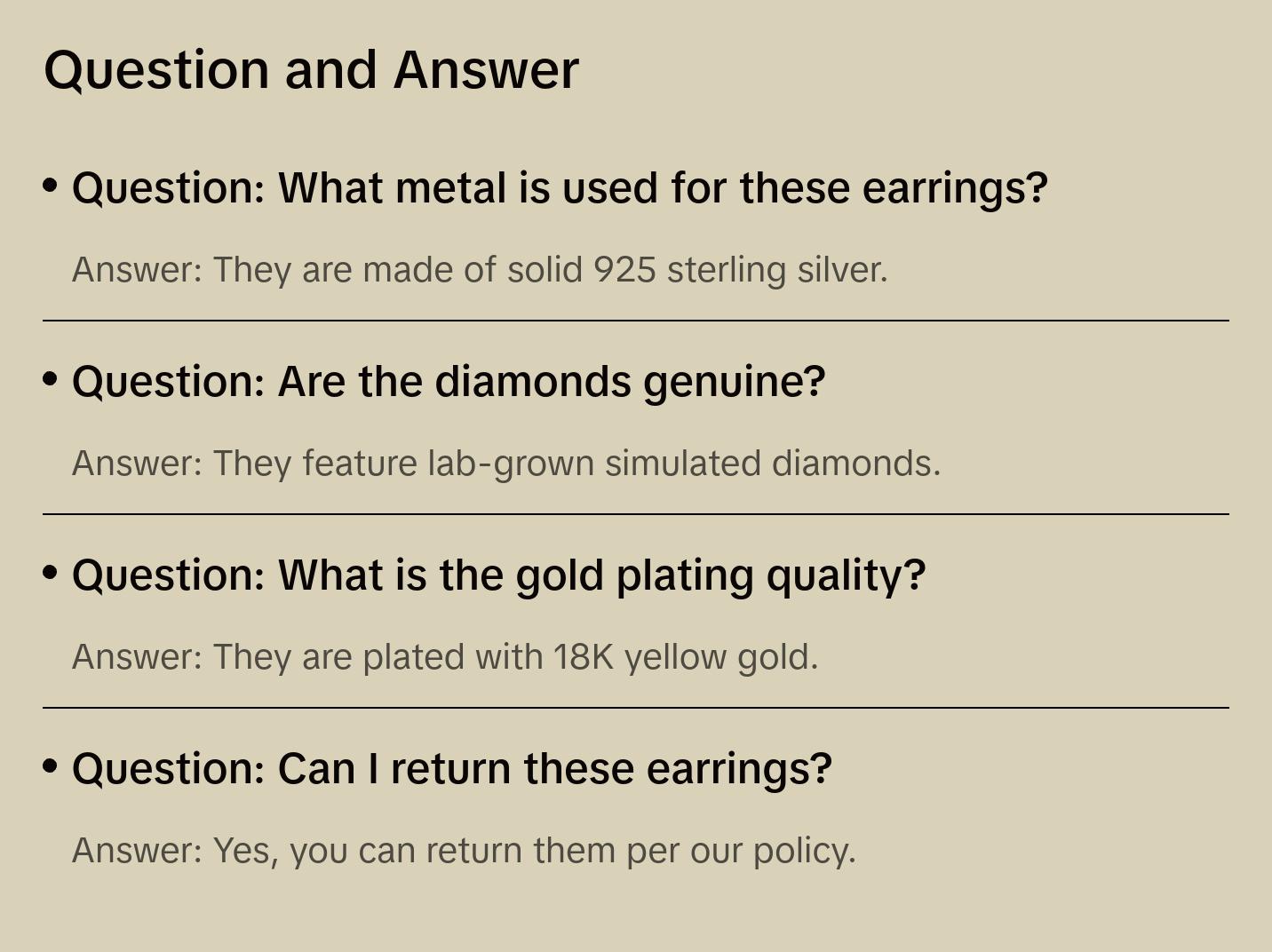
Task: Click the divider line below the diamonds answer
Action: click(636, 514)
